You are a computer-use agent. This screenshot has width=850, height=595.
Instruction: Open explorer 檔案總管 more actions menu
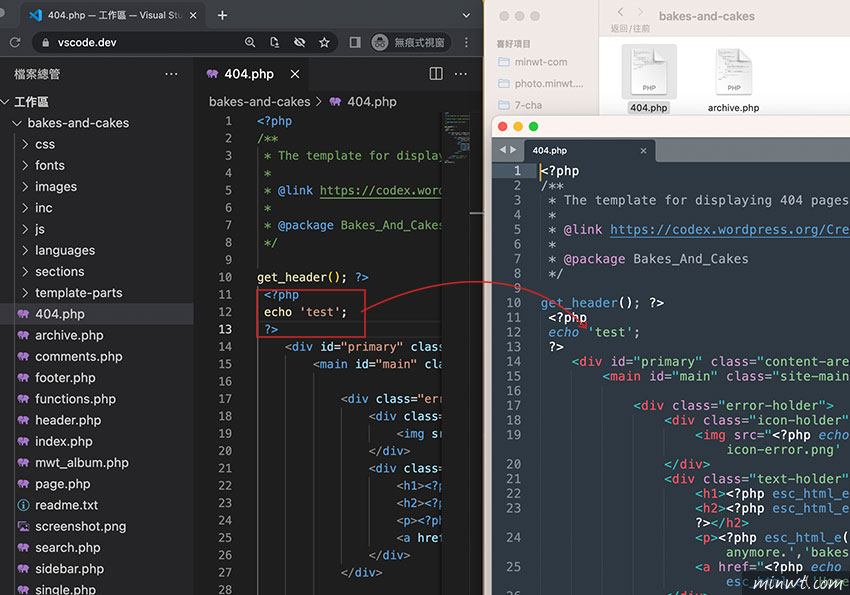point(171,74)
